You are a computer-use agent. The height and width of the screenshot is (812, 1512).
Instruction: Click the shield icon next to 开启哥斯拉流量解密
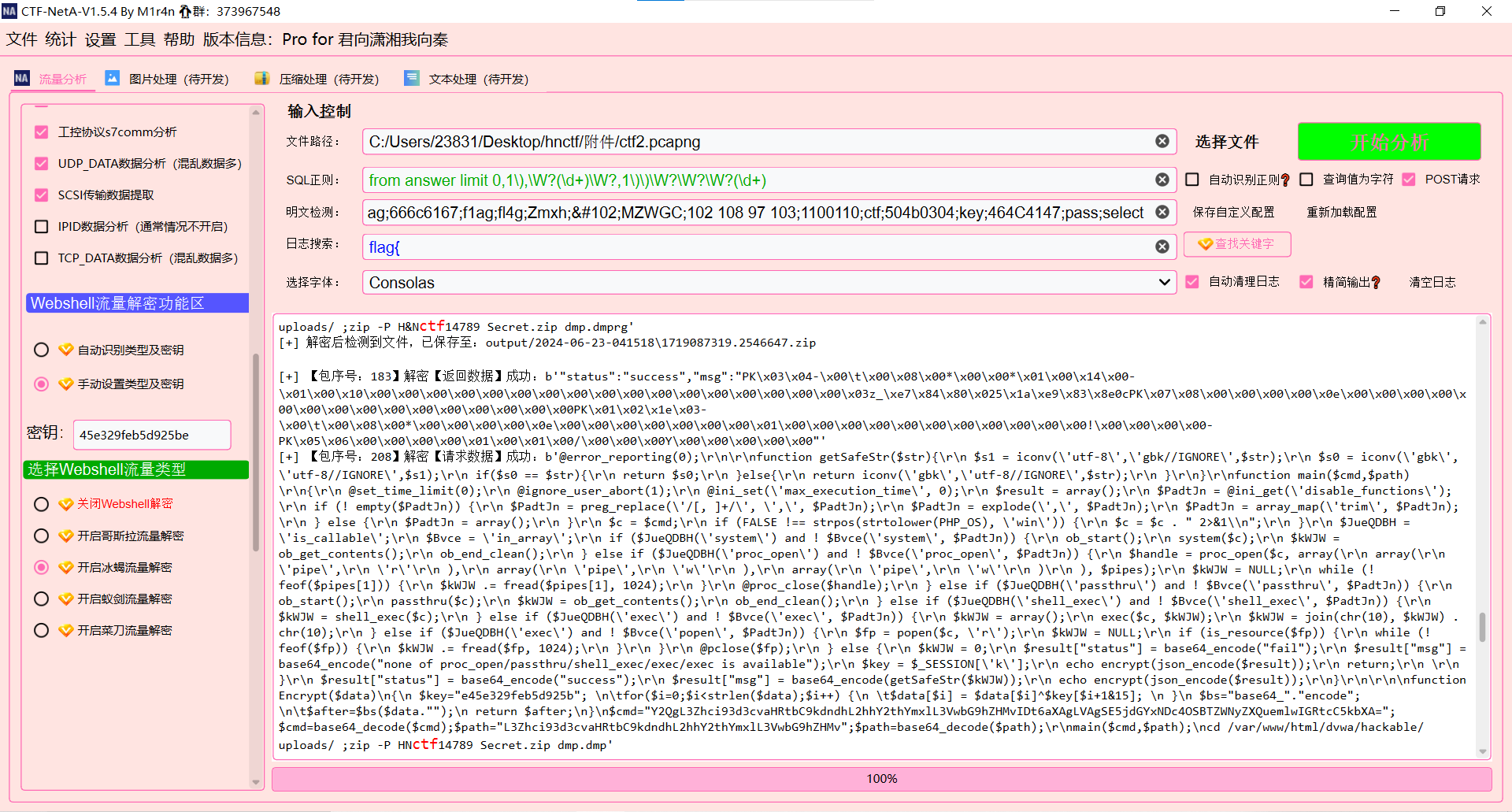point(65,536)
